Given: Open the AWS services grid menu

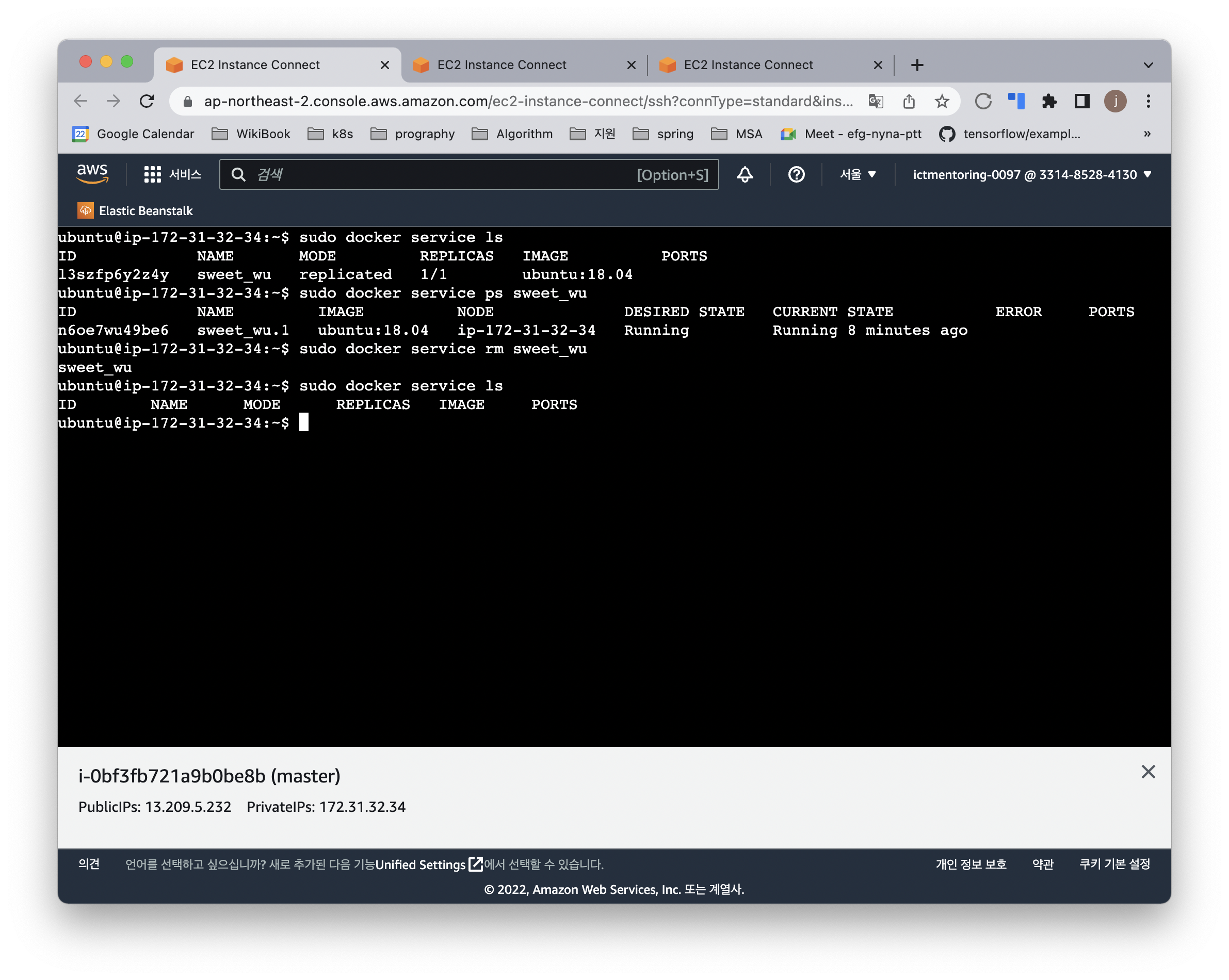Looking at the screenshot, I should (x=152, y=174).
